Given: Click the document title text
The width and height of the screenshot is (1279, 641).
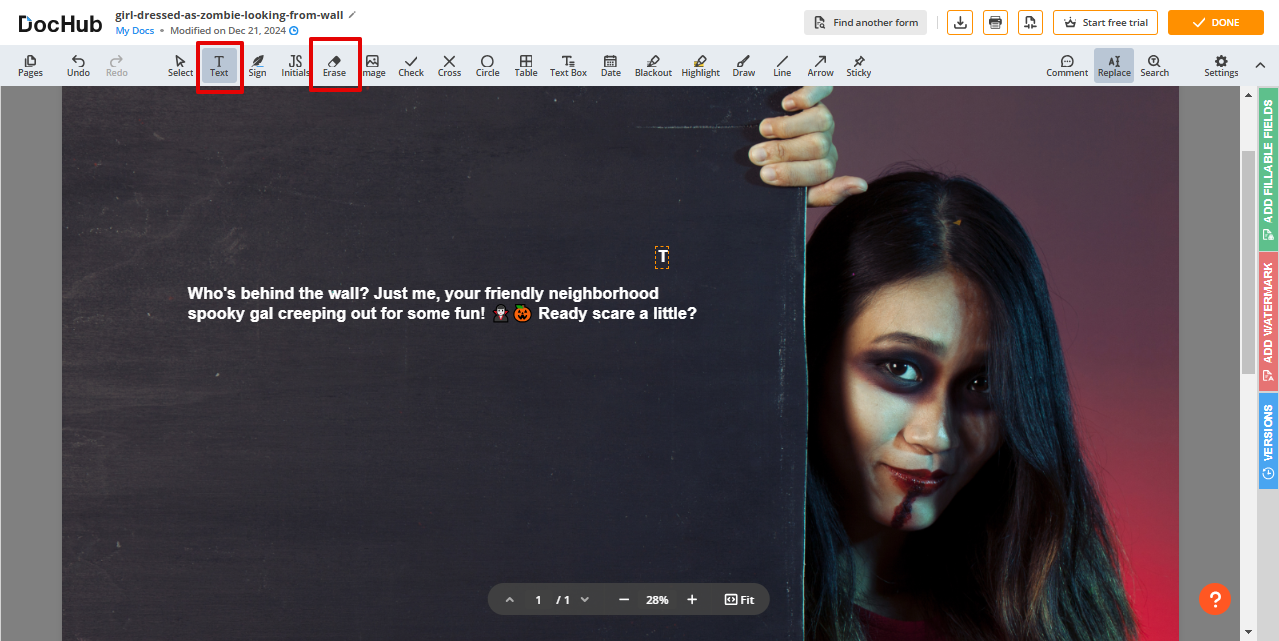Looking at the screenshot, I should [229, 15].
